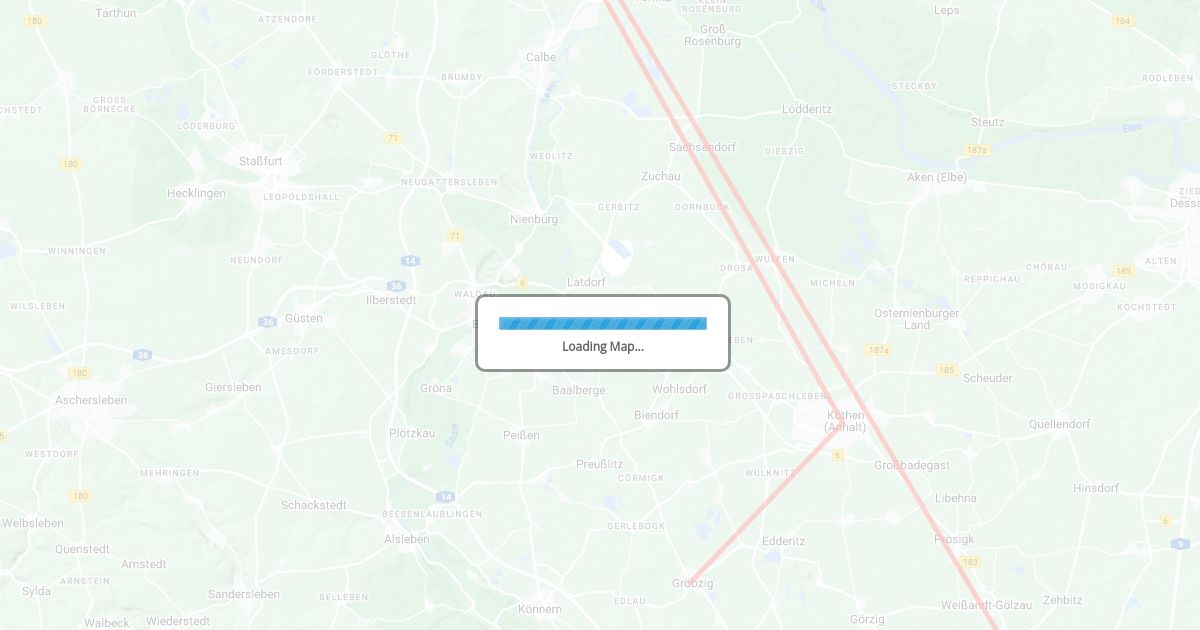Select the Aschersleben town label
Viewport: 1200px width, 630px height.
(x=91, y=400)
